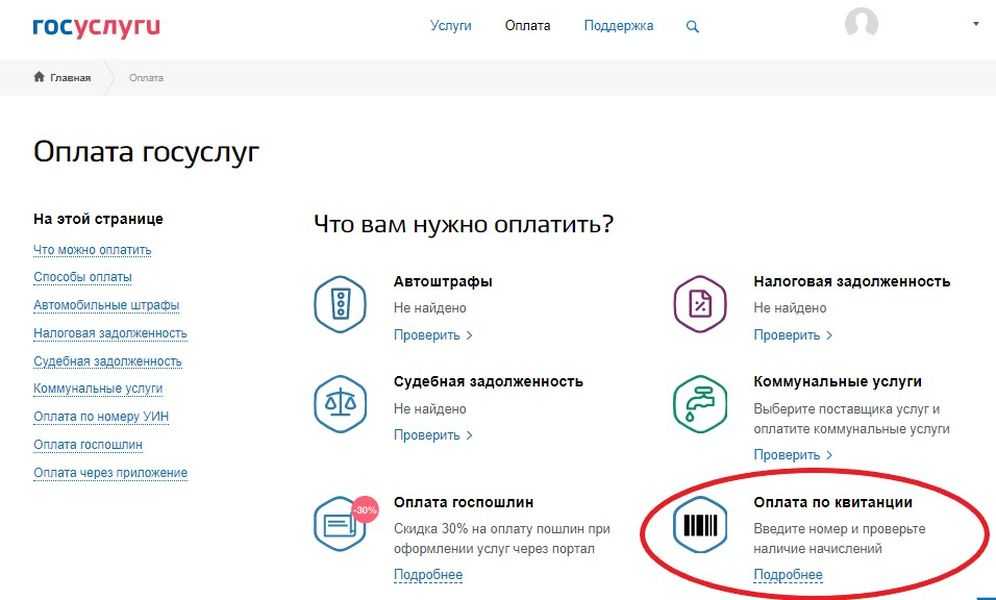996x600 pixels.
Task: Open search with the magnifier icon
Action: (x=692, y=27)
